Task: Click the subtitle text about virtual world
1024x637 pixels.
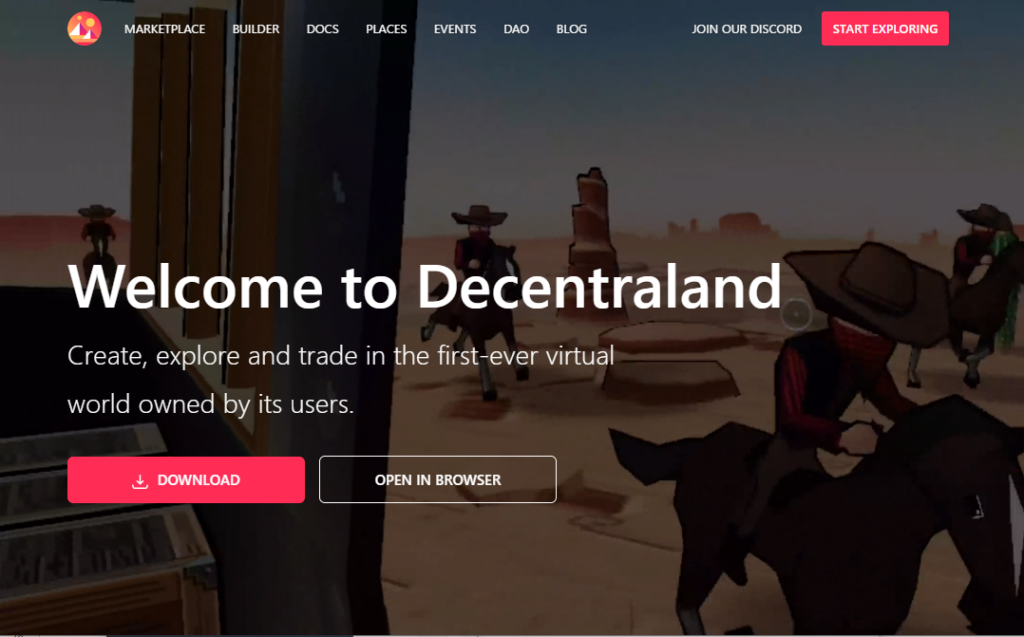Action: [x=341, y=380]
